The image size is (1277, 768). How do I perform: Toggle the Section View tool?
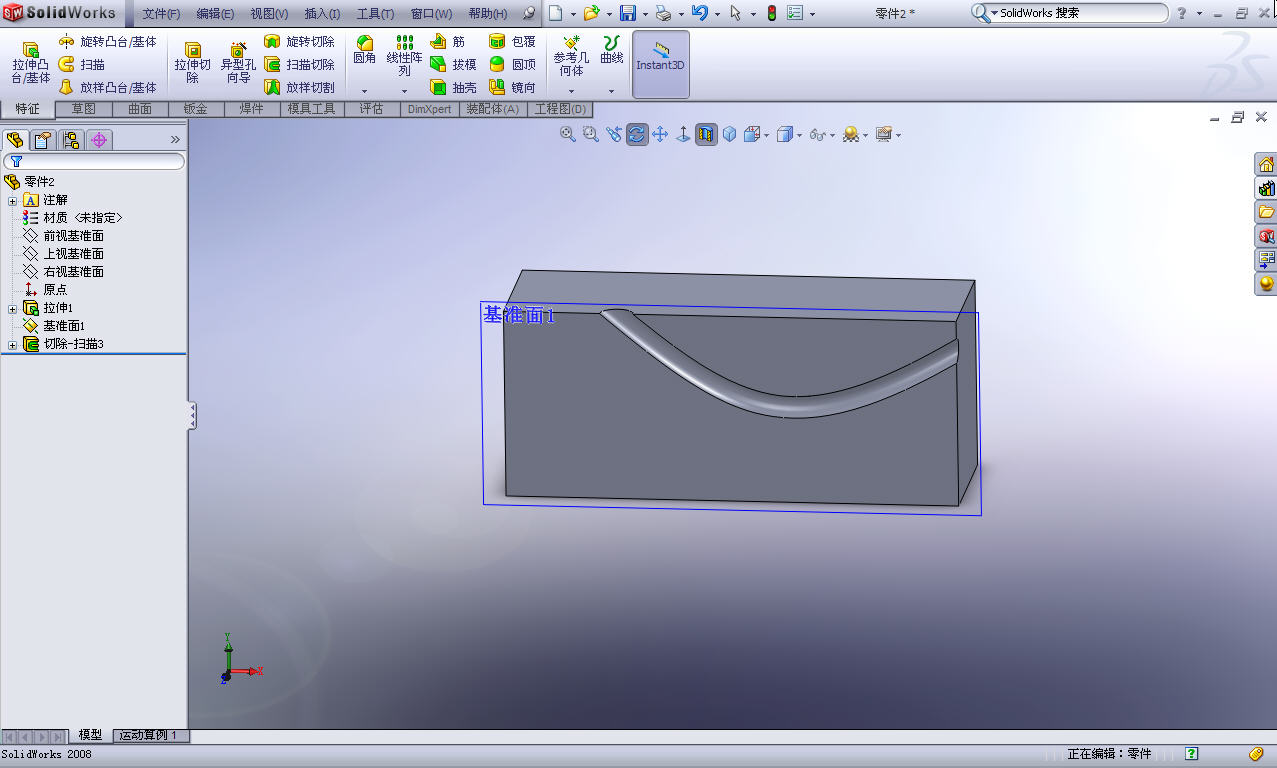coord(706,134)
